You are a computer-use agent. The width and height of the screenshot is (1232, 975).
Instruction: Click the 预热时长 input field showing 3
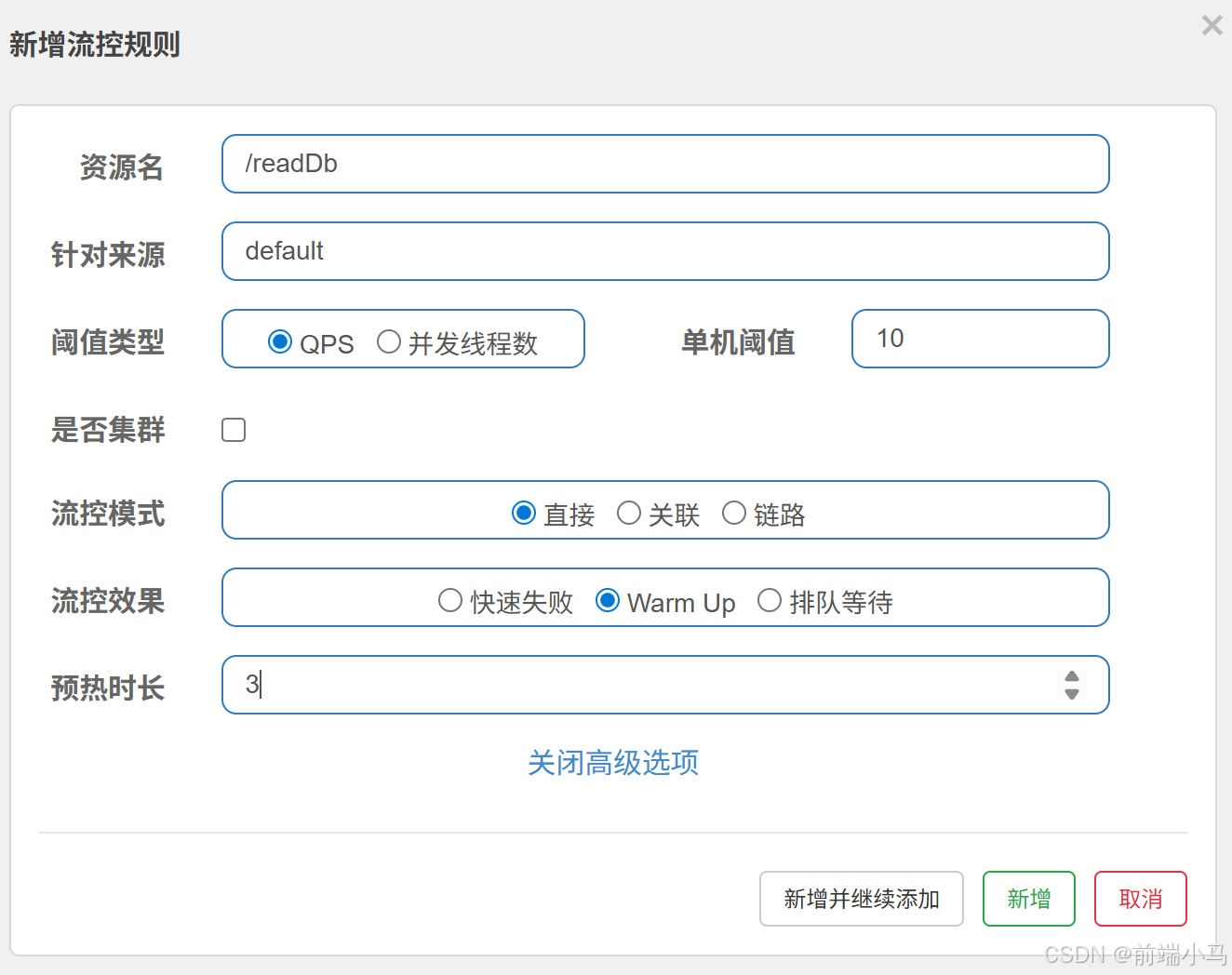point(665,685)
